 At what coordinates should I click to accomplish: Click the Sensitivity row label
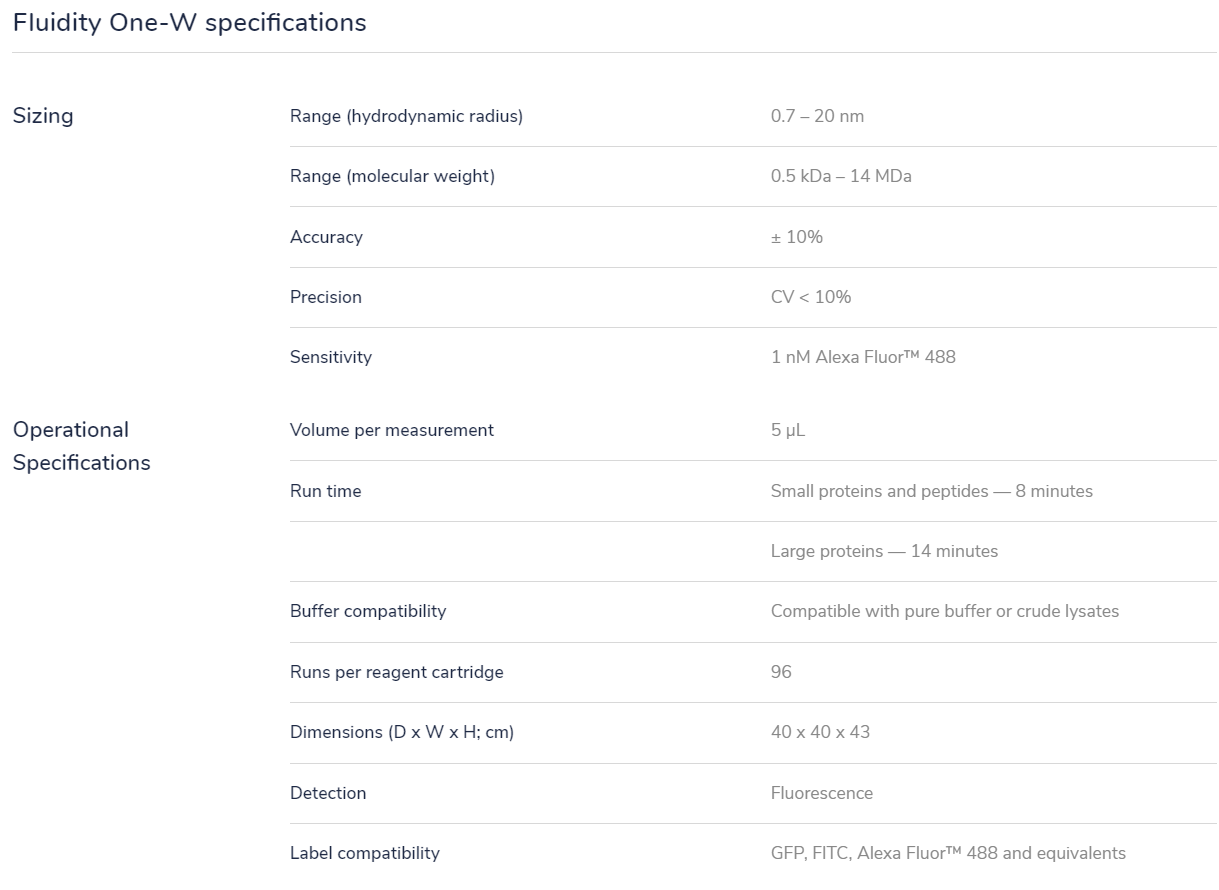(x=331, y=357)
